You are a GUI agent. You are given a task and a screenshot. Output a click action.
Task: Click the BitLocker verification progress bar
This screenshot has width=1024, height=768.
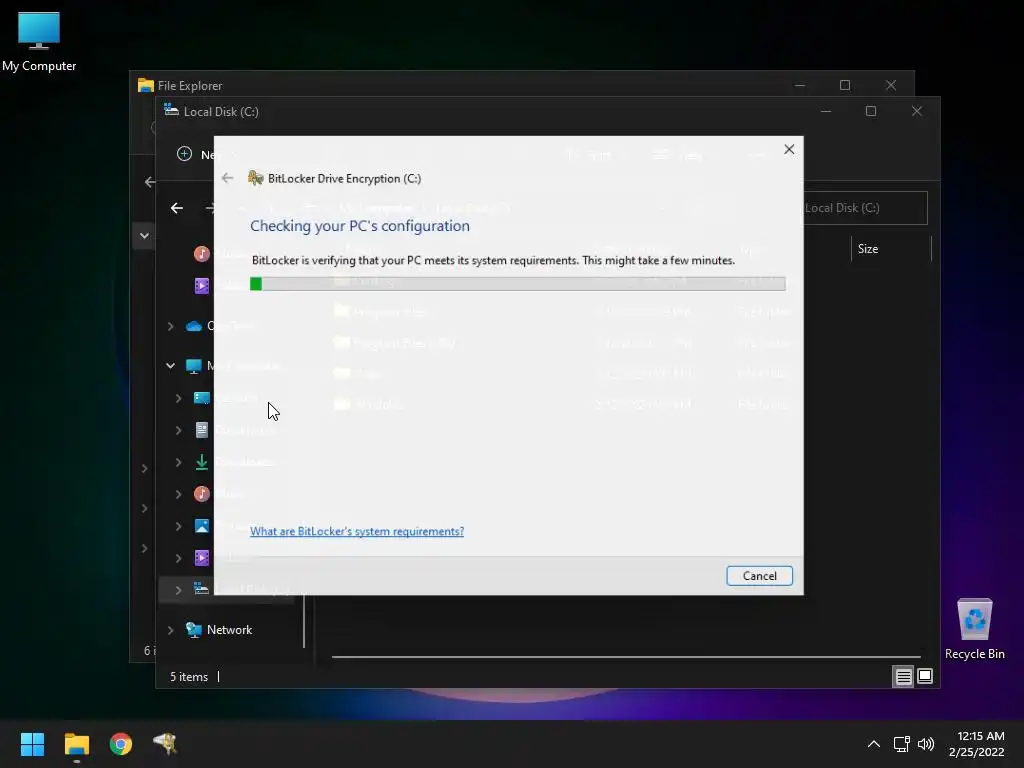click(x=517, y=283)
